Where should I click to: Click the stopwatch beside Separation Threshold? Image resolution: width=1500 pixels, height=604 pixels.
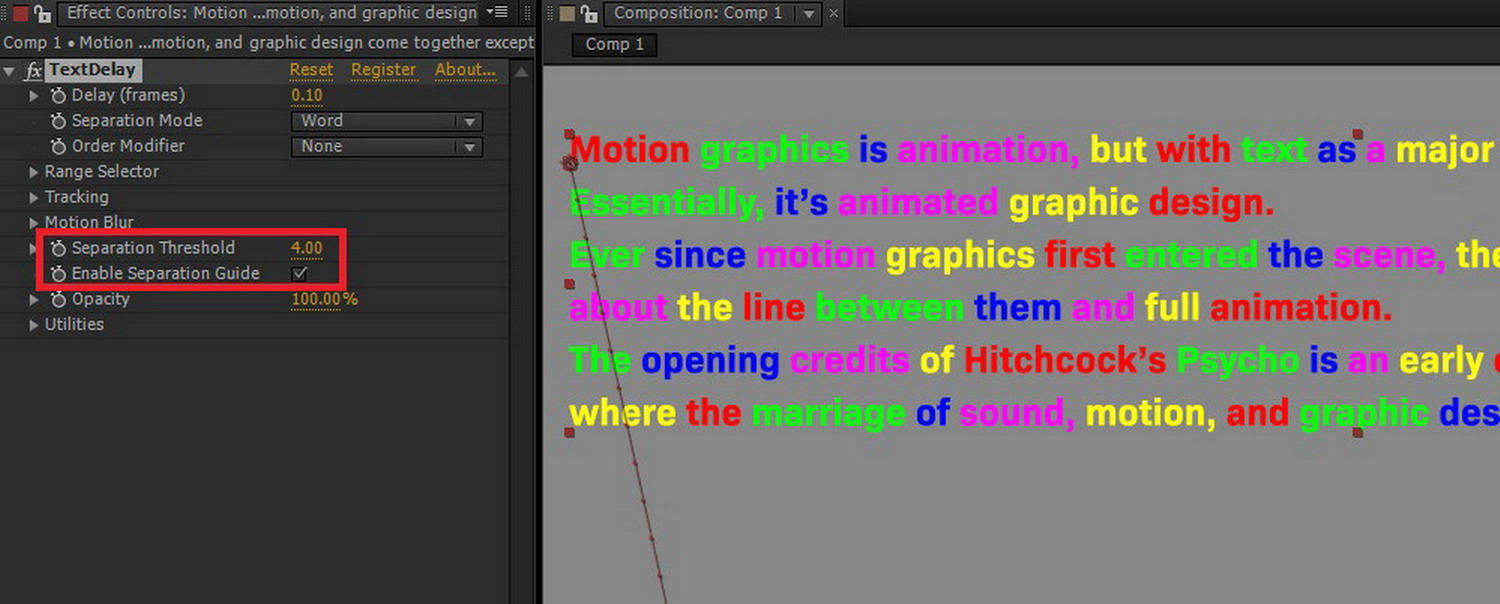(59, 248)
